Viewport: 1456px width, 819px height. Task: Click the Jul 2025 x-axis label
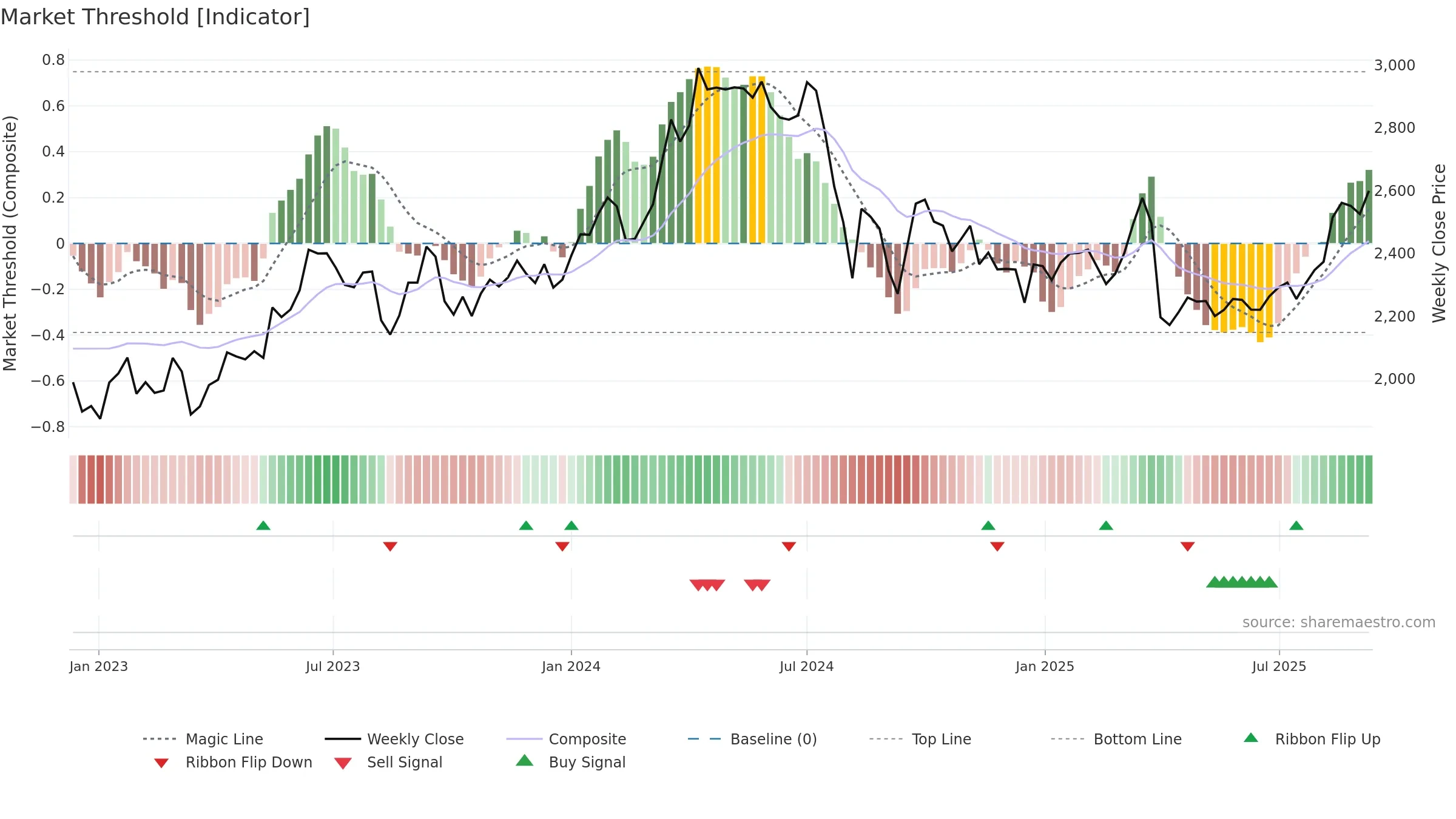coord(1279,666)
